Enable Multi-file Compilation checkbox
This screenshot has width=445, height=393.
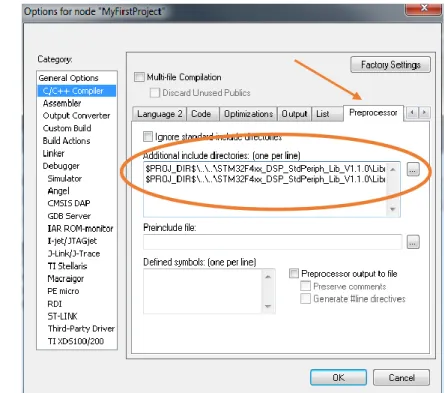tap(139, 77)
